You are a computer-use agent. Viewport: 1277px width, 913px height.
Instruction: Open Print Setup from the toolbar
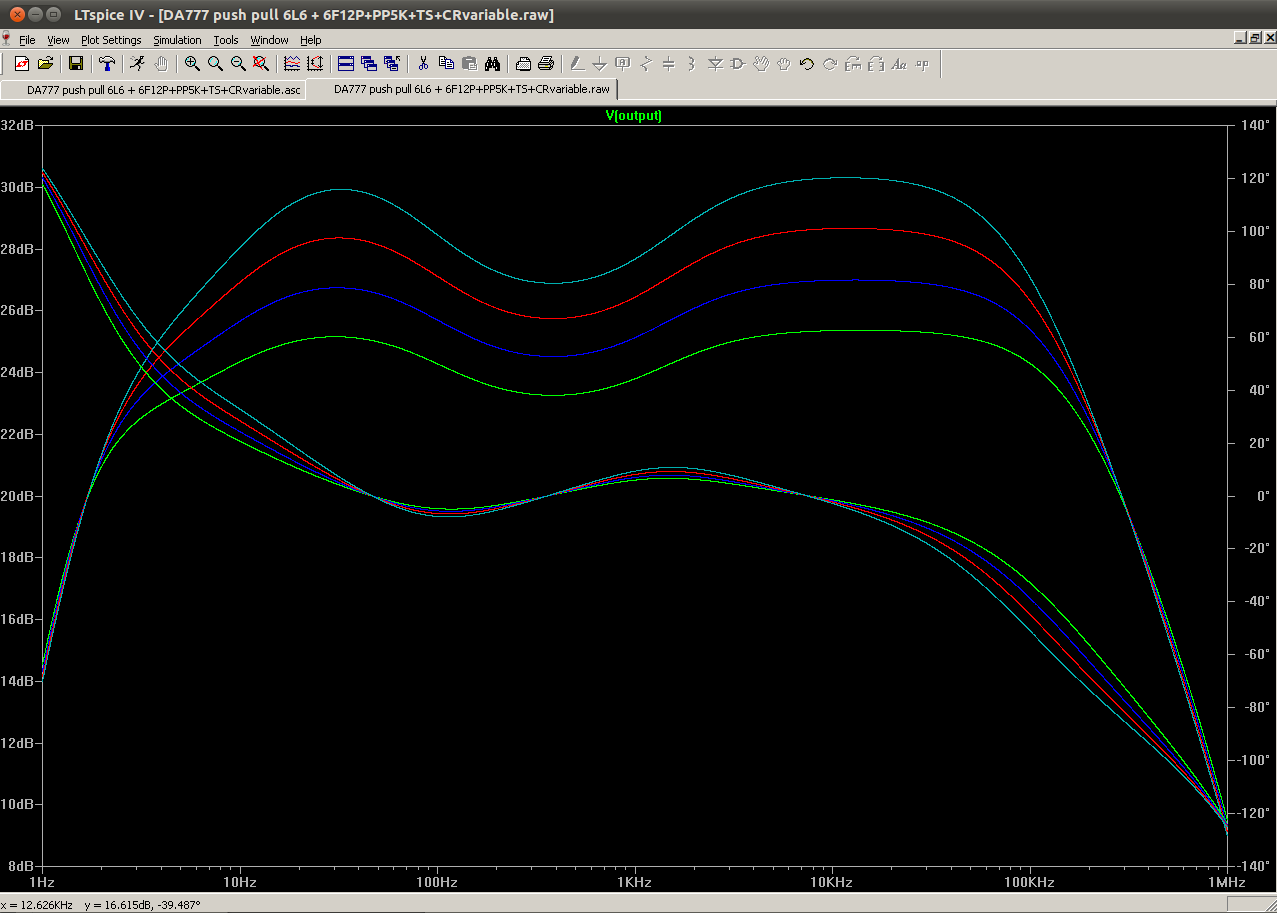(x=523, y=64)
